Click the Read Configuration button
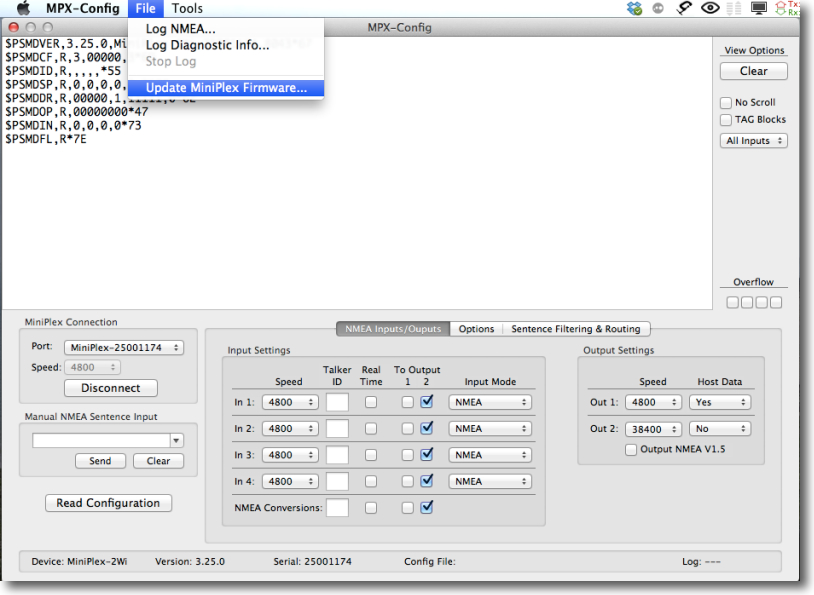 click(x=108, y=503)
